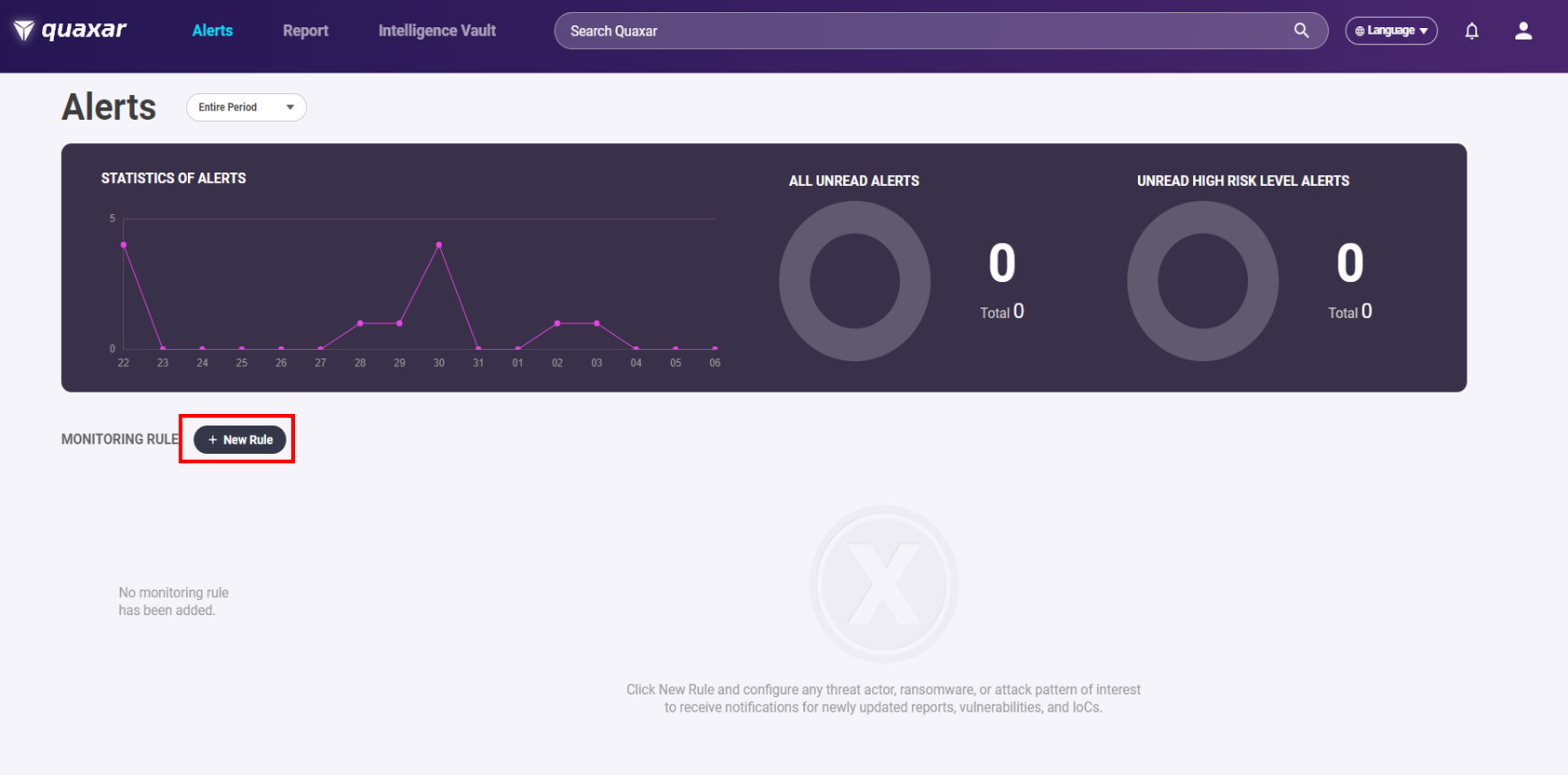Click the chart peak point at day 30

(439, 245)
